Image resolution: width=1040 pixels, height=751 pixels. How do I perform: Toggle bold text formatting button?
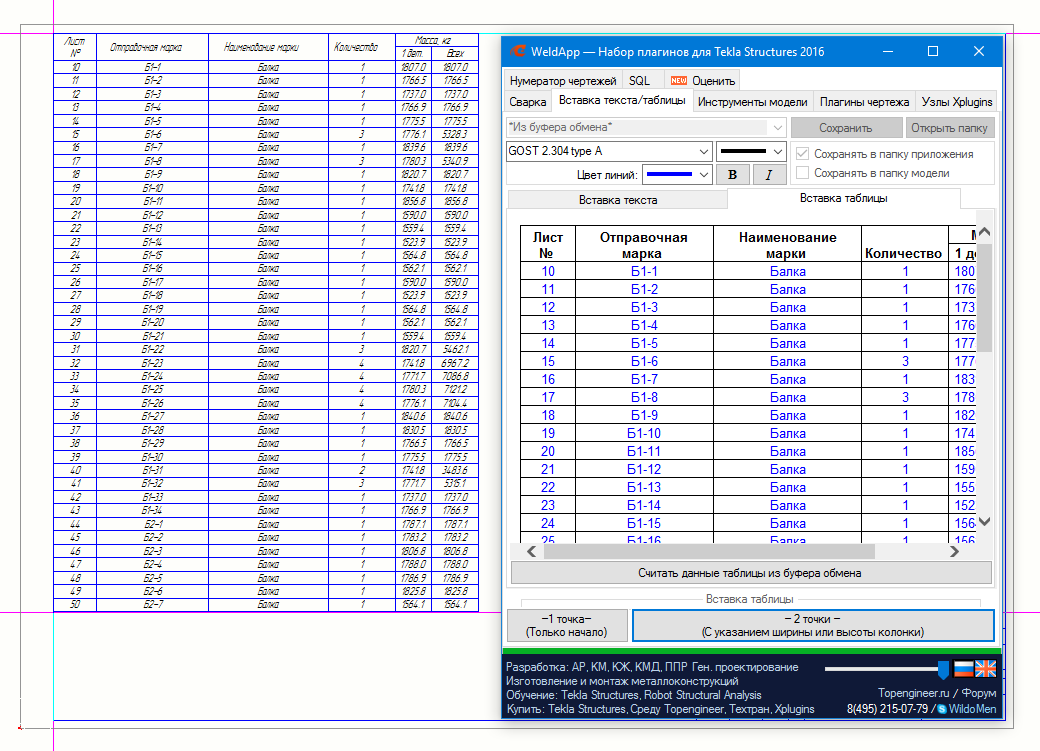(x=735, y=175)
